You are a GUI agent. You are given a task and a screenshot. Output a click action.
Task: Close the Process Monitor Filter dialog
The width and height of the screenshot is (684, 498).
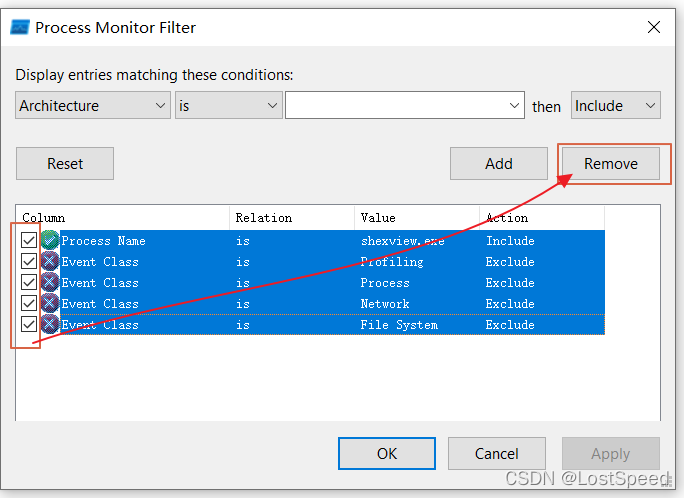pyautogui.click(x=653, y=27)
